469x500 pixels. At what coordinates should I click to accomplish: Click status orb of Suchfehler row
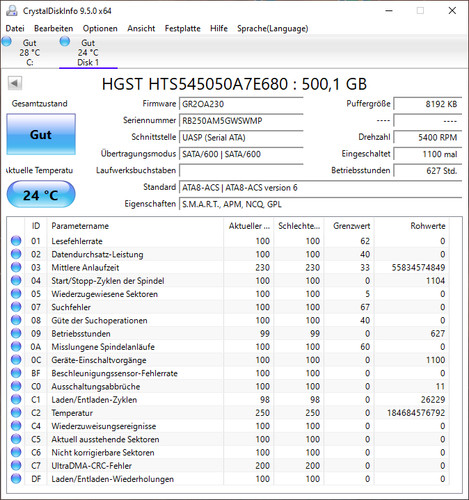16,307
